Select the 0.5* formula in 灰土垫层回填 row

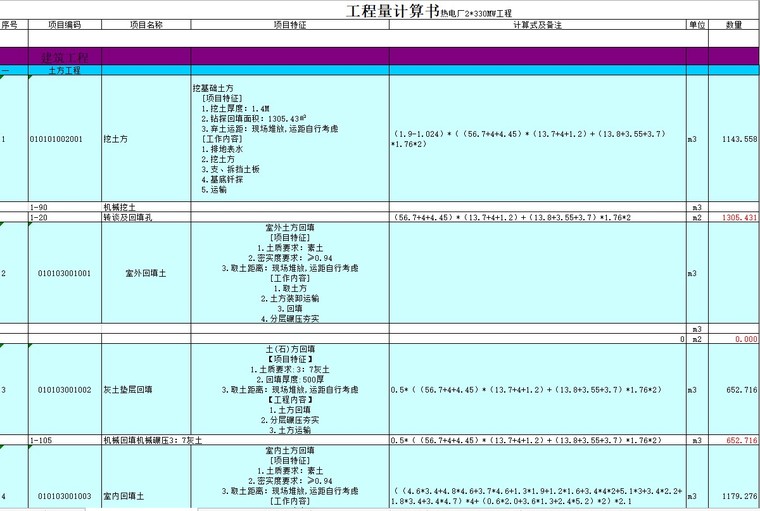[x=537, y=390]
